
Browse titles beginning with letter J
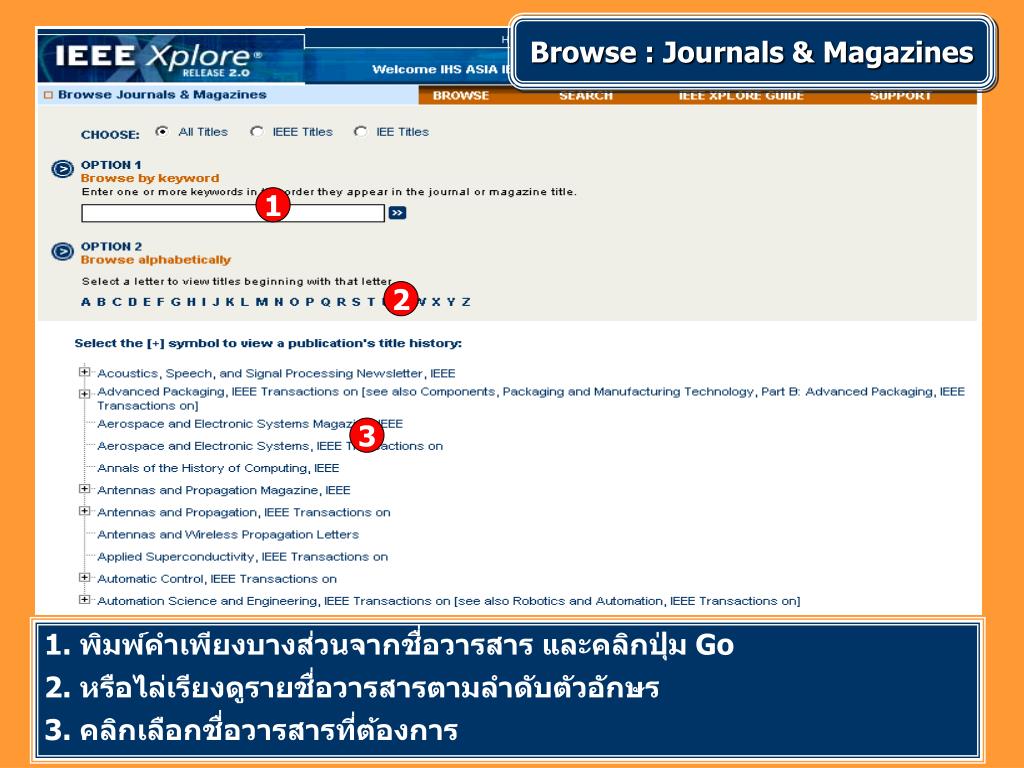pos(216,302)
